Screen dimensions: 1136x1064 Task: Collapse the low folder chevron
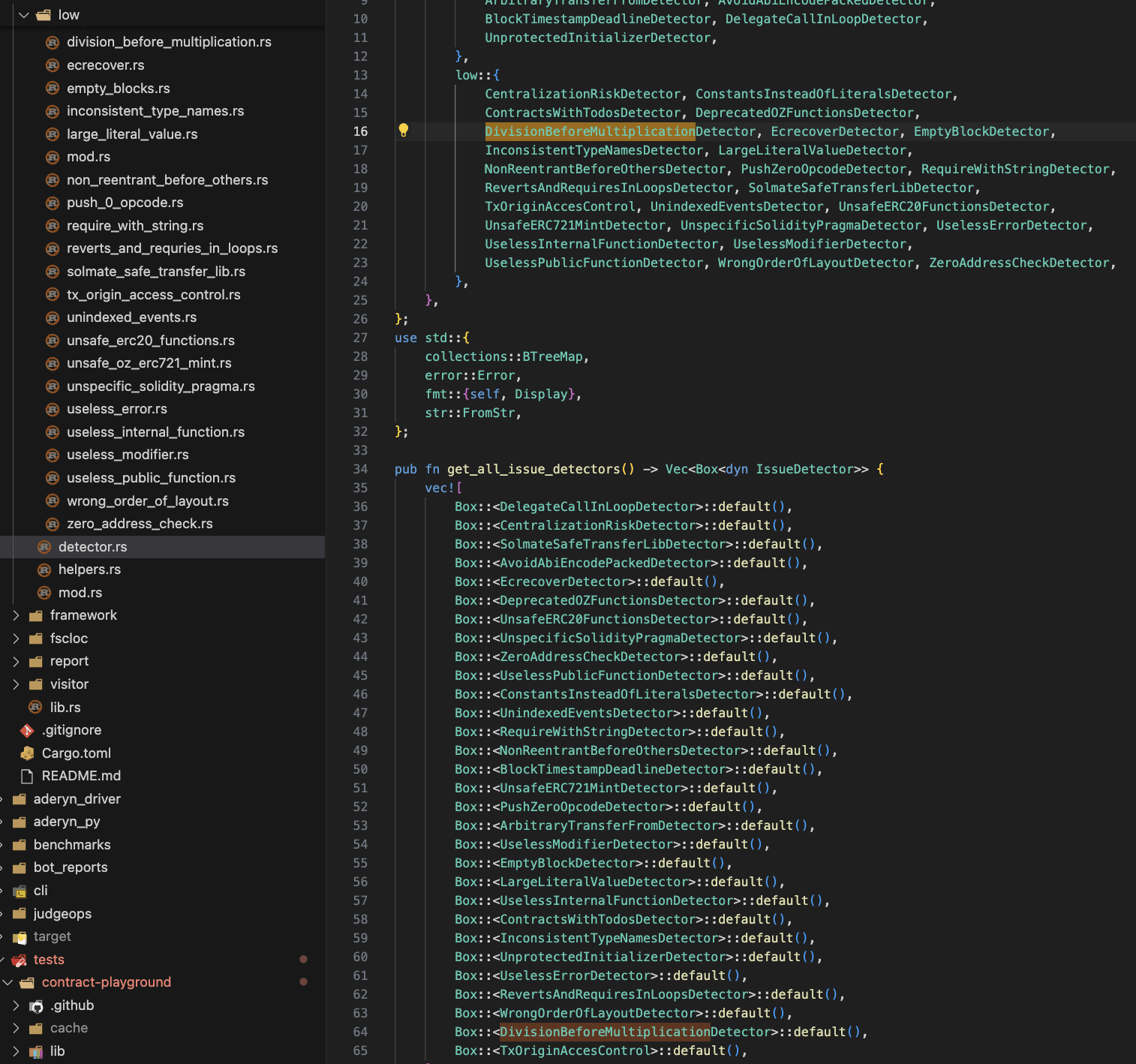23,15
